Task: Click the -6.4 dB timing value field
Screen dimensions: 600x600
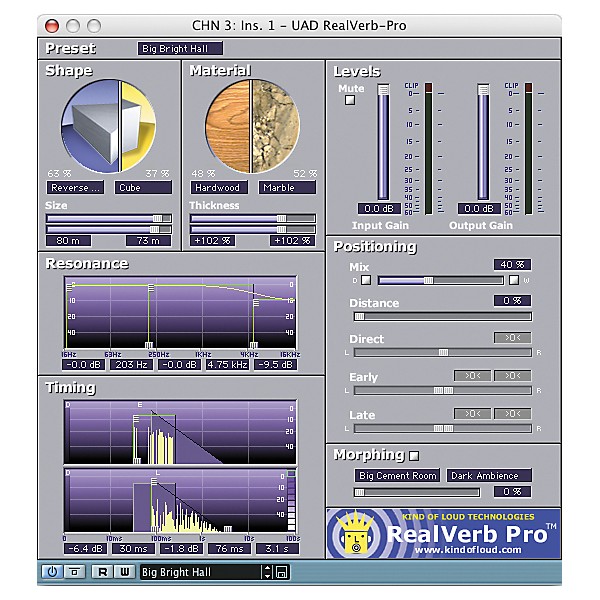Action: [x=85, y=549]
